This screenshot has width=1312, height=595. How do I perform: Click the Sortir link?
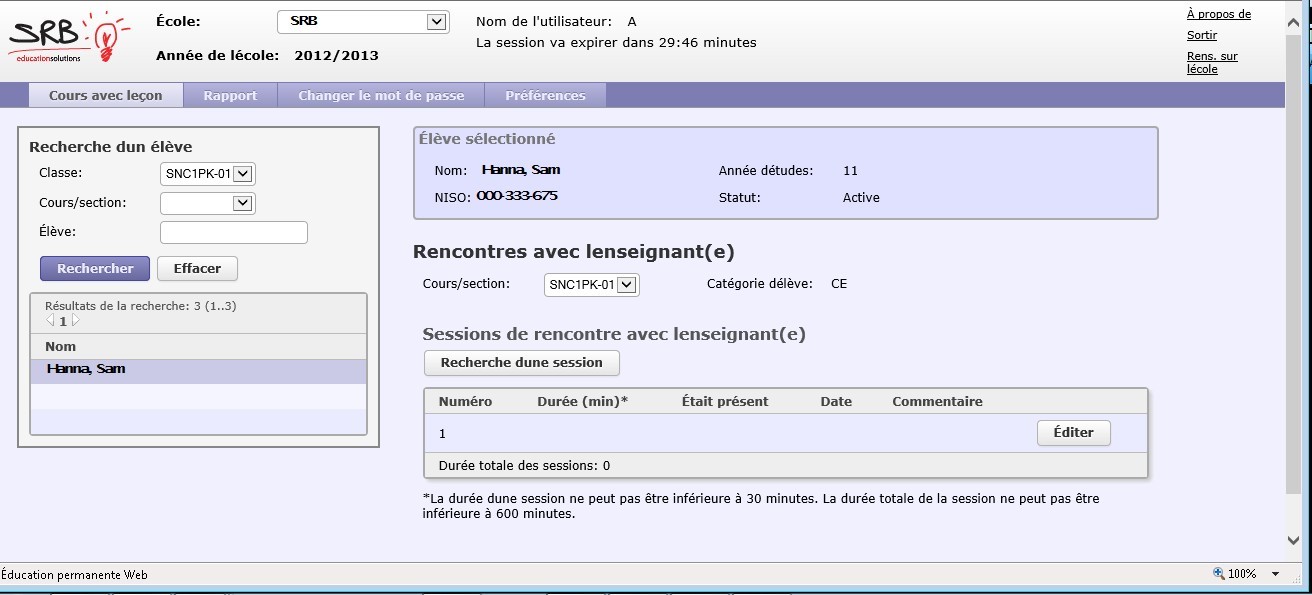tap(1201, 35)
